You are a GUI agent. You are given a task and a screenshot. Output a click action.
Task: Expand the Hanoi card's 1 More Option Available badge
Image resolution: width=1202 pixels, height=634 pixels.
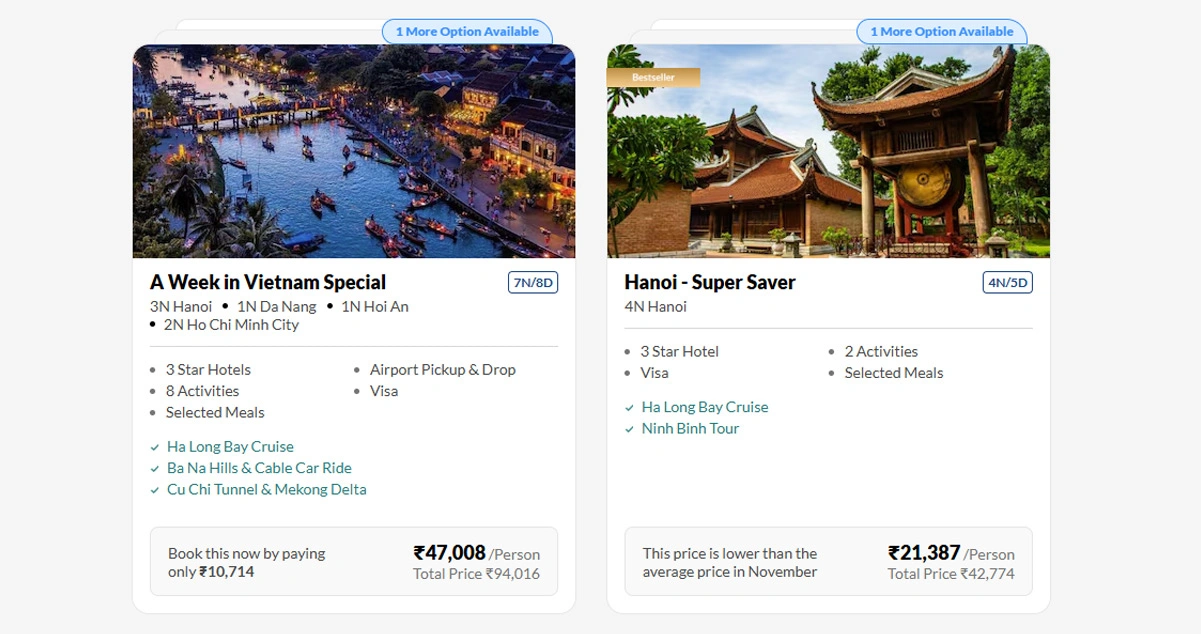coord(941,32)
